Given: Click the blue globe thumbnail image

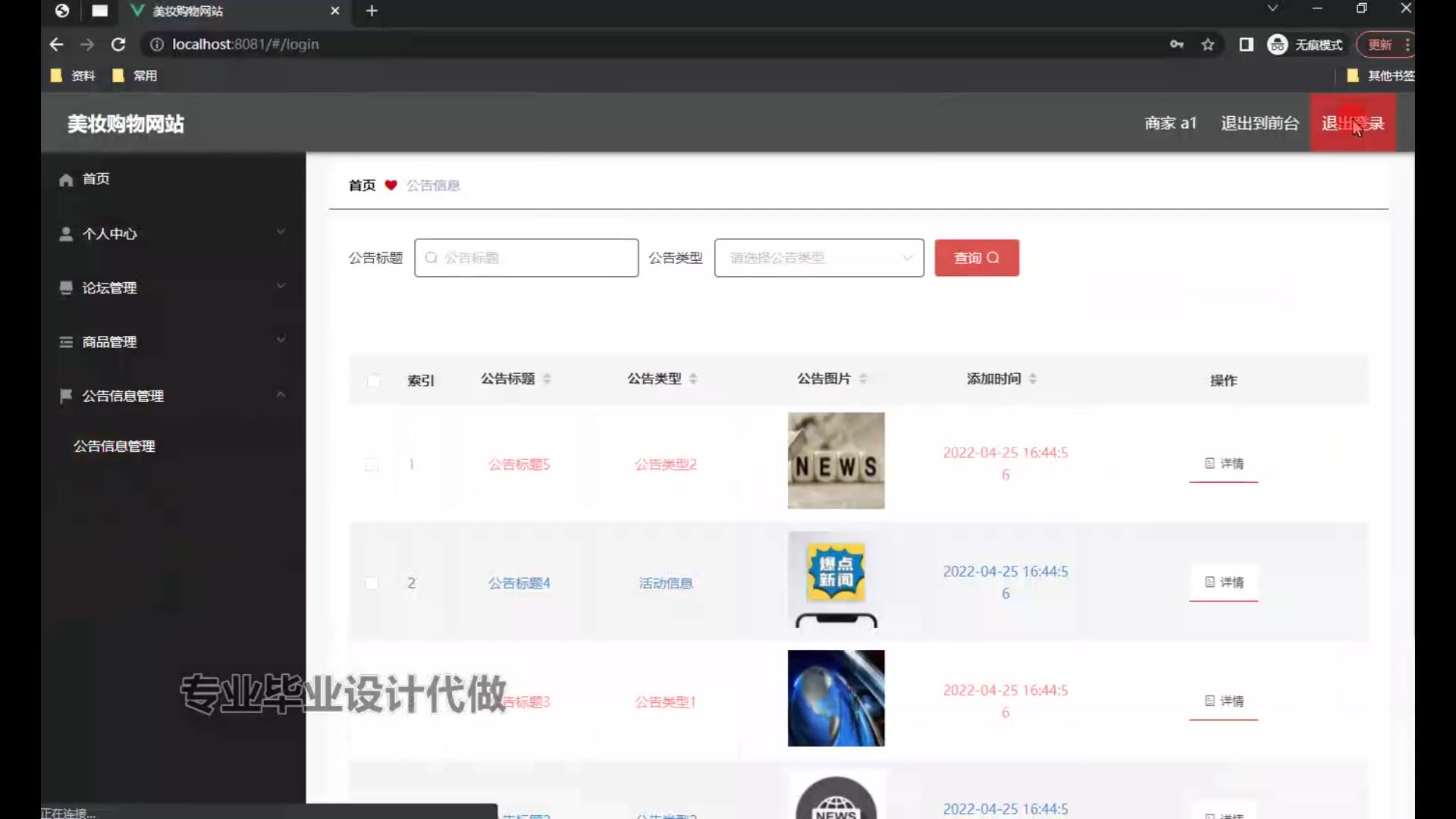Looking at the screenshot, I should [x=836, y=698].
